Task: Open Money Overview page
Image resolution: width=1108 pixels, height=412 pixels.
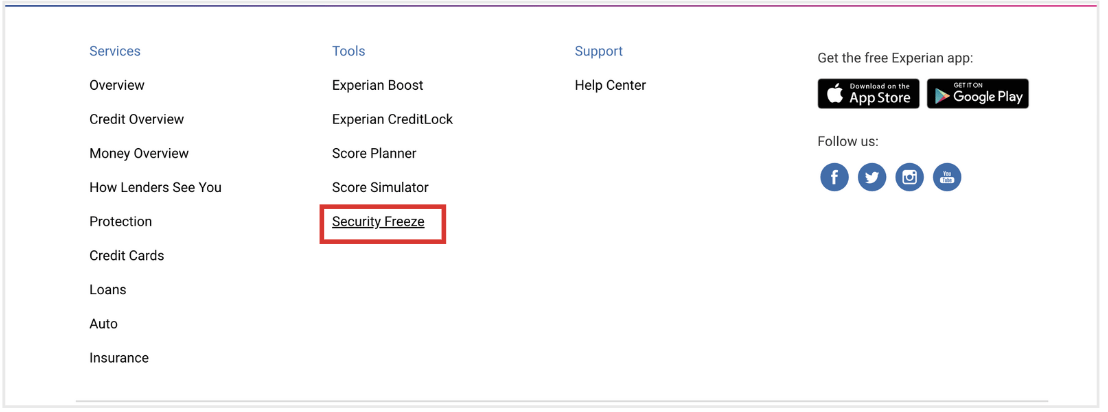Action: tap(139, 153)
